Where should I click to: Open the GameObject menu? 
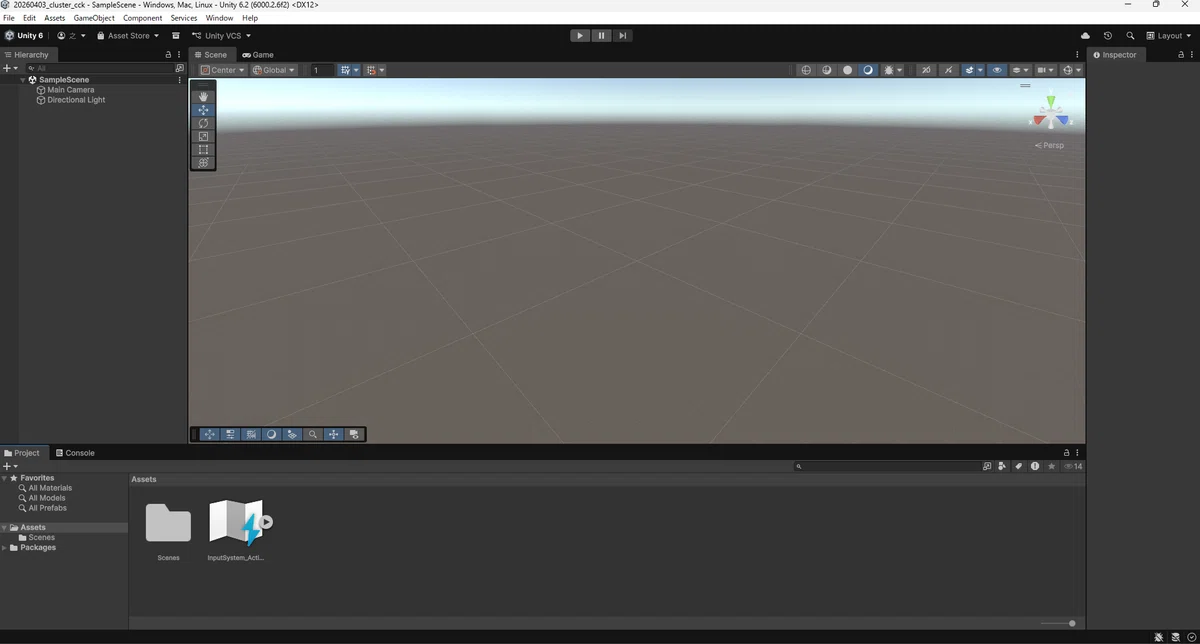coord(94,18)
